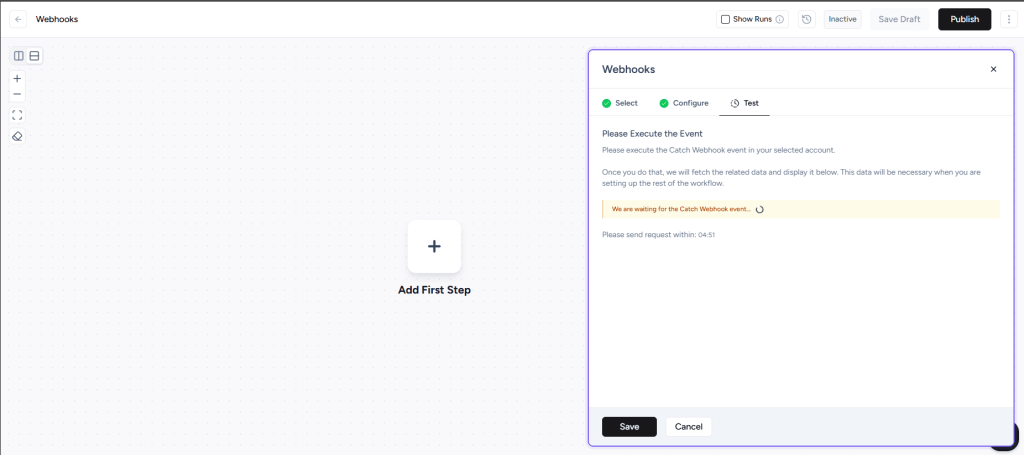Toggle the Inactive workflow status
This screenshot has height=455, width=1024.
pyautogui.click(x=842, y=19)
